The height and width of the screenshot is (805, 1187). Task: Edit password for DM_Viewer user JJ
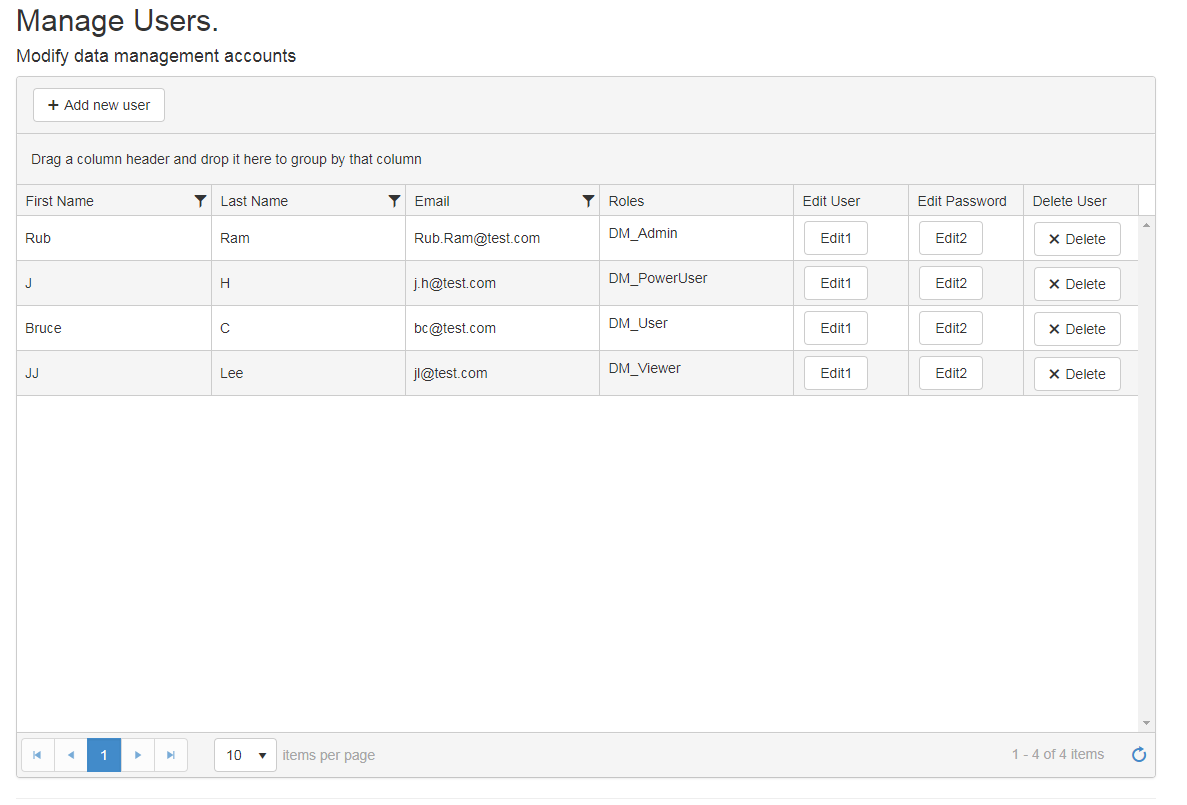tap(950, 373)
